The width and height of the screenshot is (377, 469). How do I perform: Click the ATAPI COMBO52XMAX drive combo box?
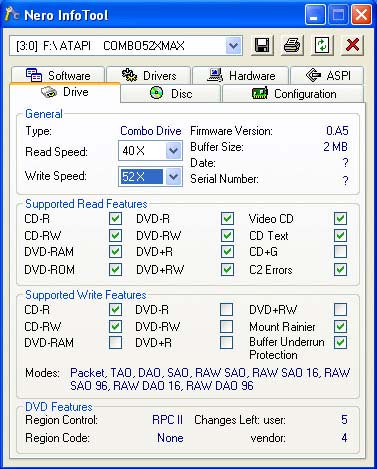pyautogui.click(x=126, y=45)
